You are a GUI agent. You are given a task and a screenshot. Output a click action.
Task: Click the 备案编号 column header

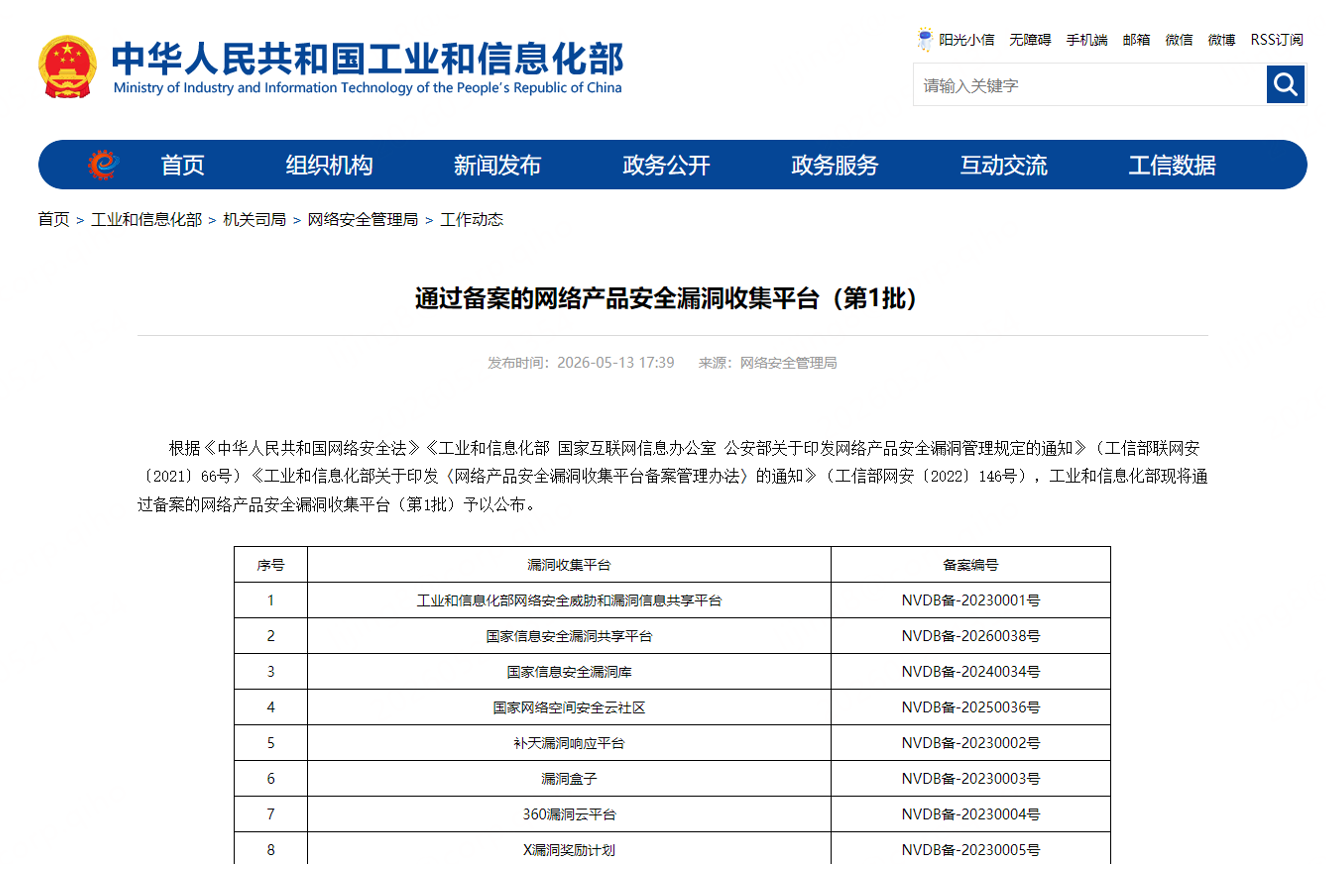coord(971,565)
